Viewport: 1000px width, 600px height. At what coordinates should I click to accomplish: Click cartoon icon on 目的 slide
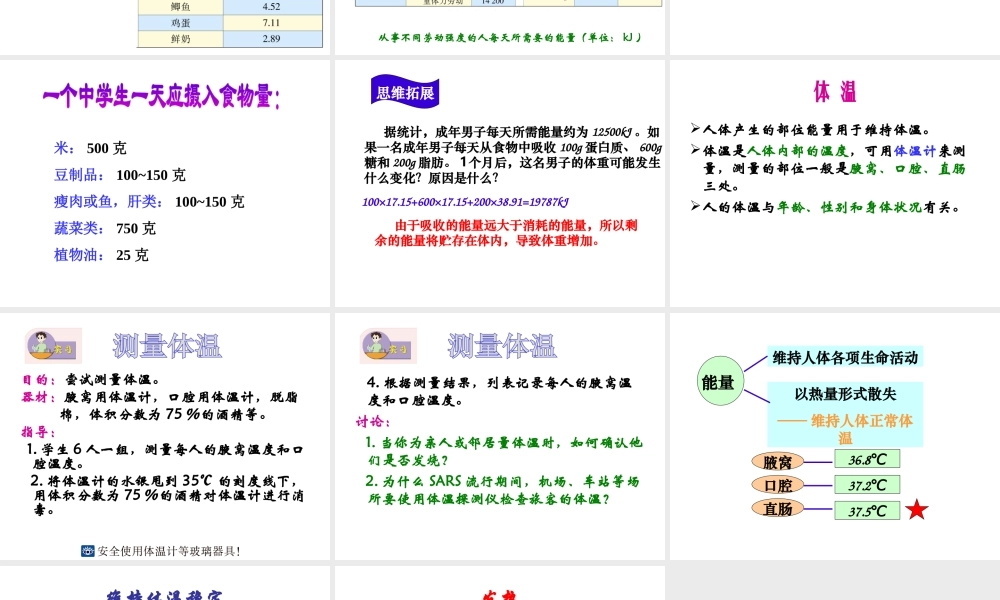[x=53, y=346]
